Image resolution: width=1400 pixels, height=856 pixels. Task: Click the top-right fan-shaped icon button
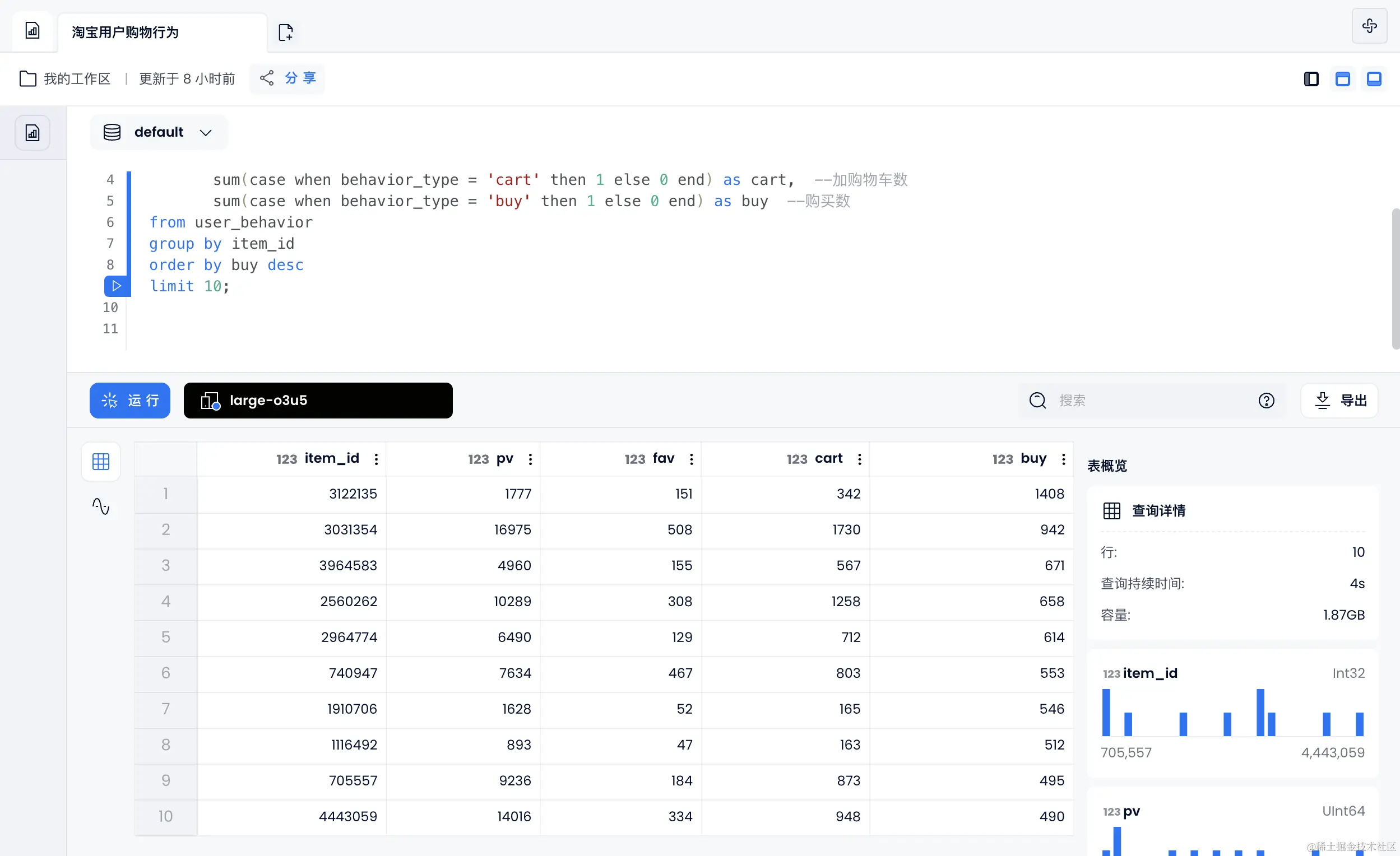point(1369,26)
